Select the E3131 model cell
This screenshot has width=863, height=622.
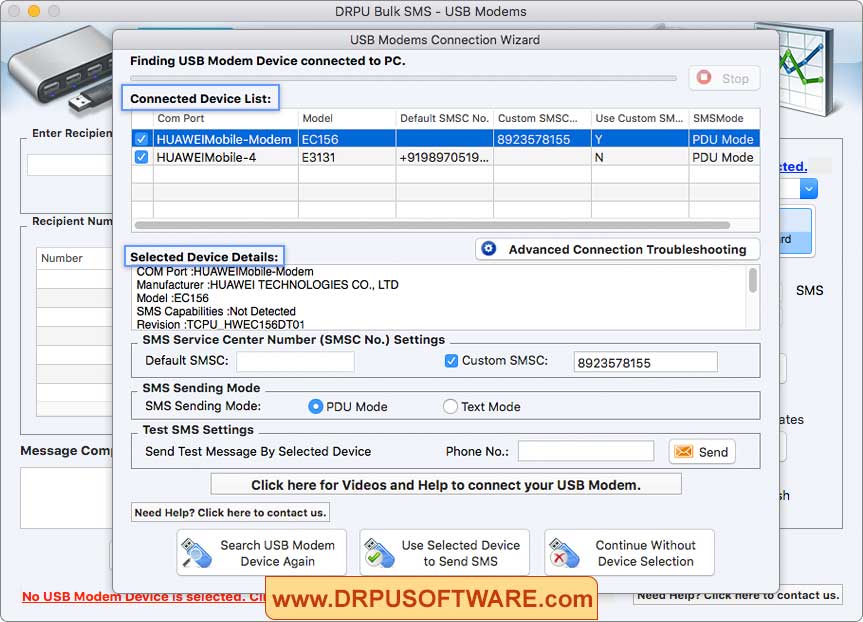click(347, 157)
